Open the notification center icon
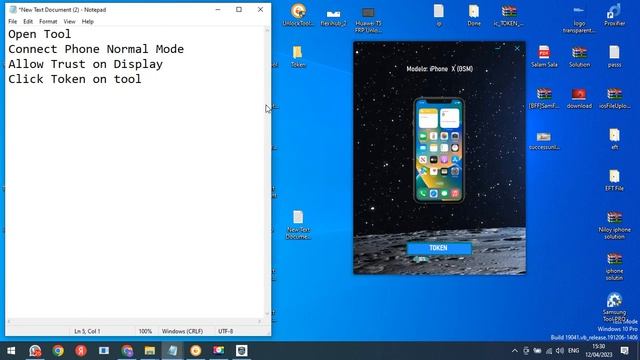 pos(624,351)
